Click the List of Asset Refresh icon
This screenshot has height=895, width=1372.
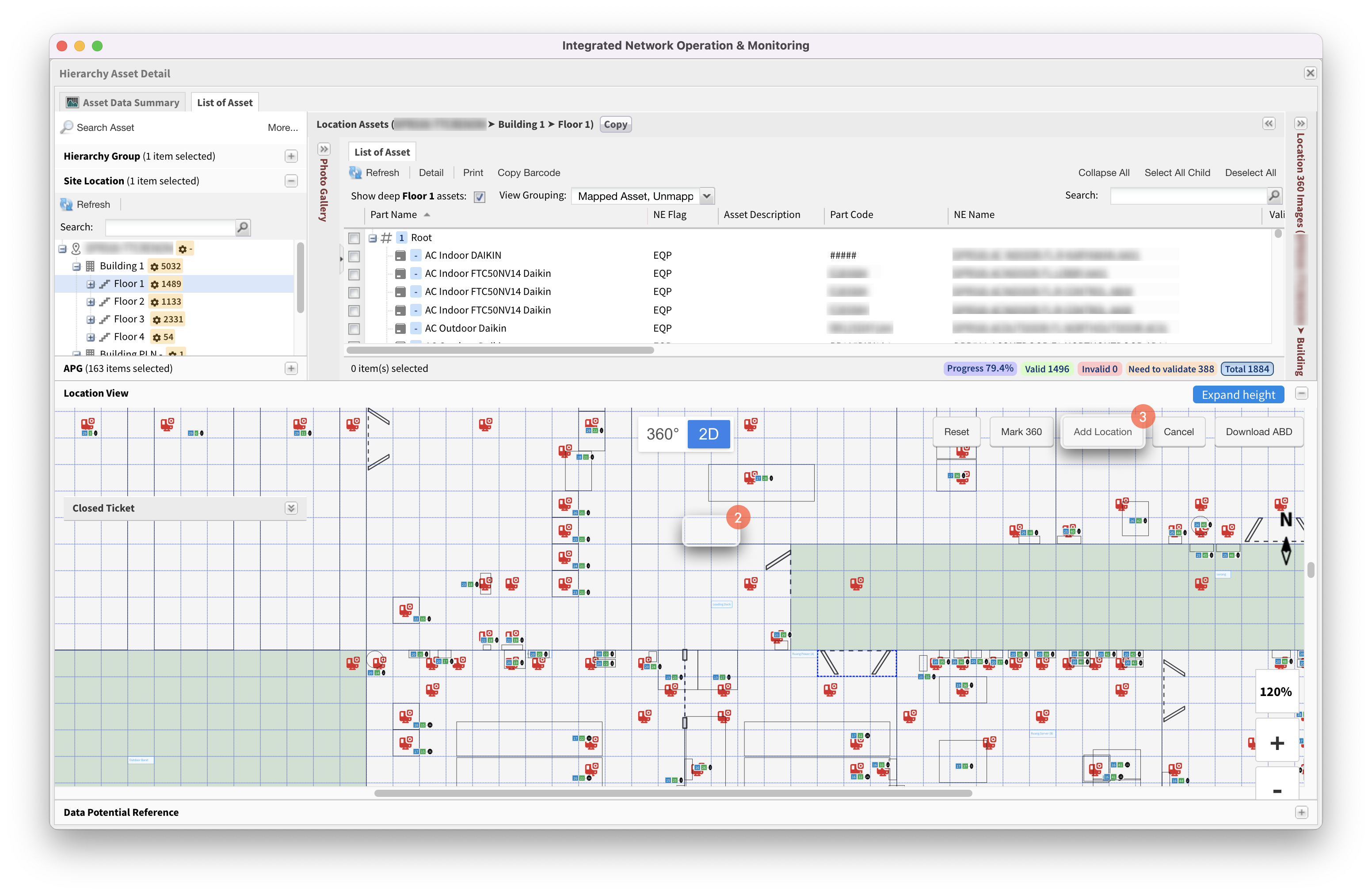pos(356,172)
